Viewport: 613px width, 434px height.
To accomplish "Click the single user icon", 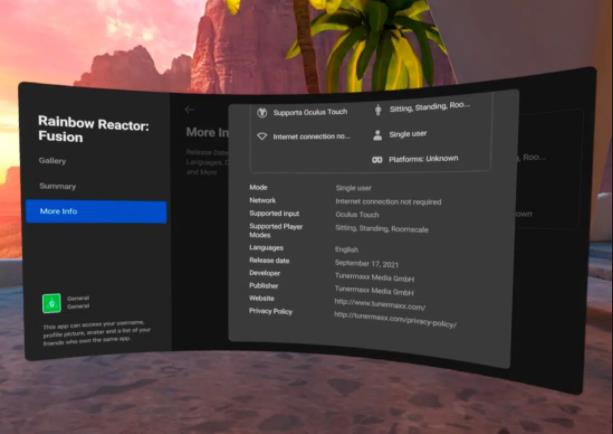I will pos(377,135).
